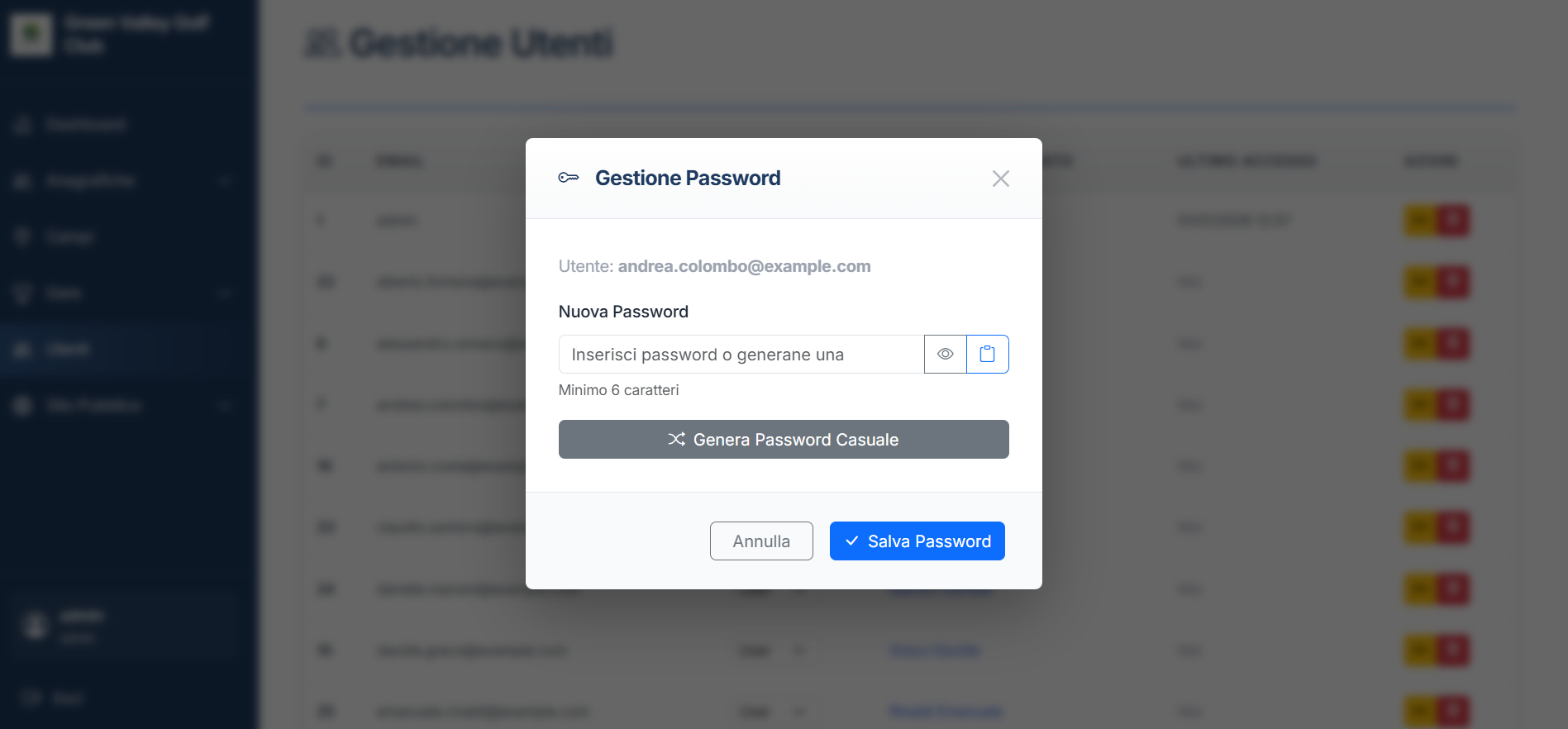The height and width of the screenshot is (729, 1568).
Task: Click the red delete button in first row
Action: (1453, 221)
